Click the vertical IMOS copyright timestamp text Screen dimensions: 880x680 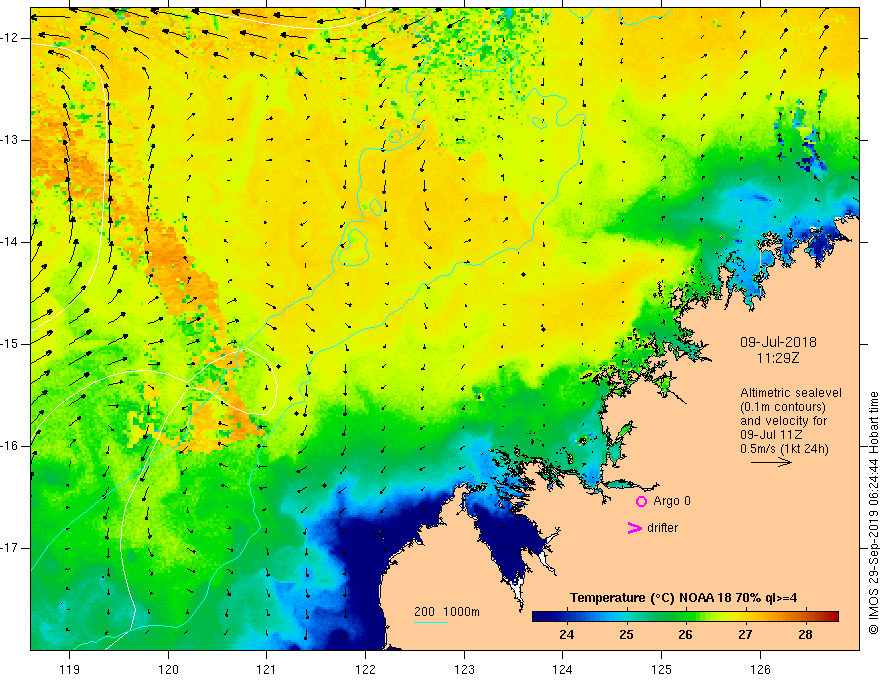click(873, 513)
